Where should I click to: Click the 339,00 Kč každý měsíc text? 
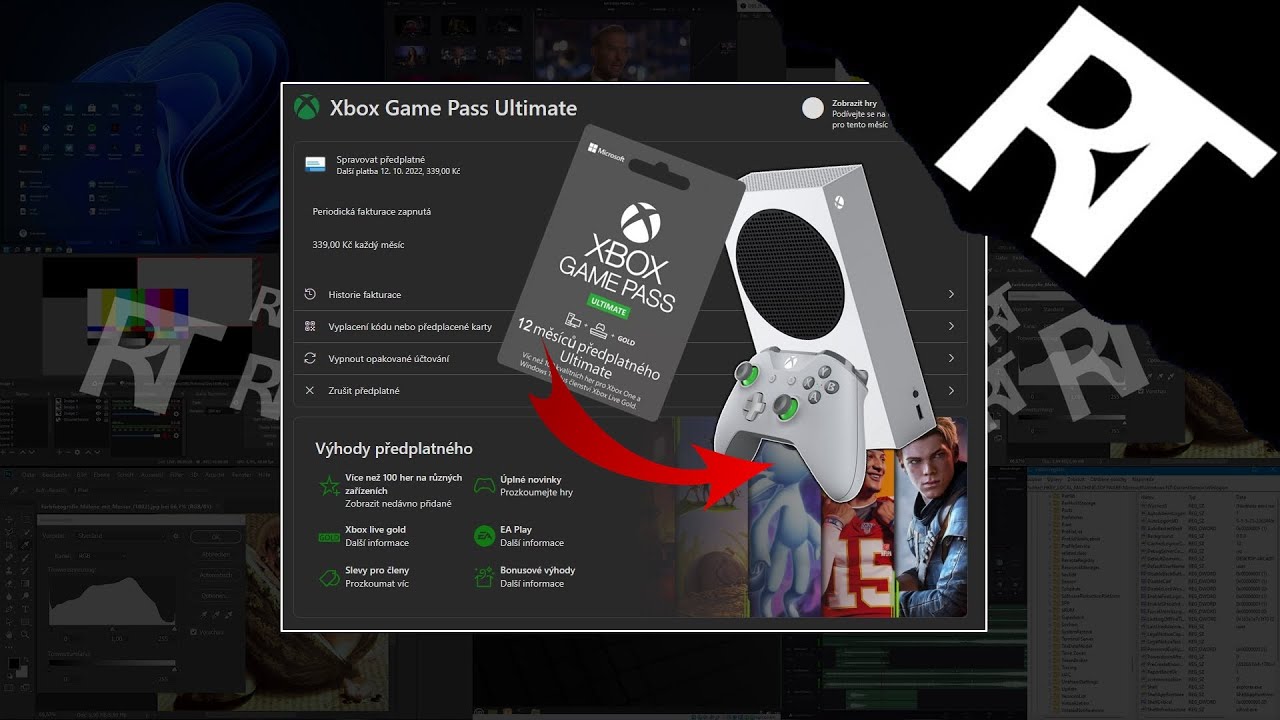(x=358, y=245)
